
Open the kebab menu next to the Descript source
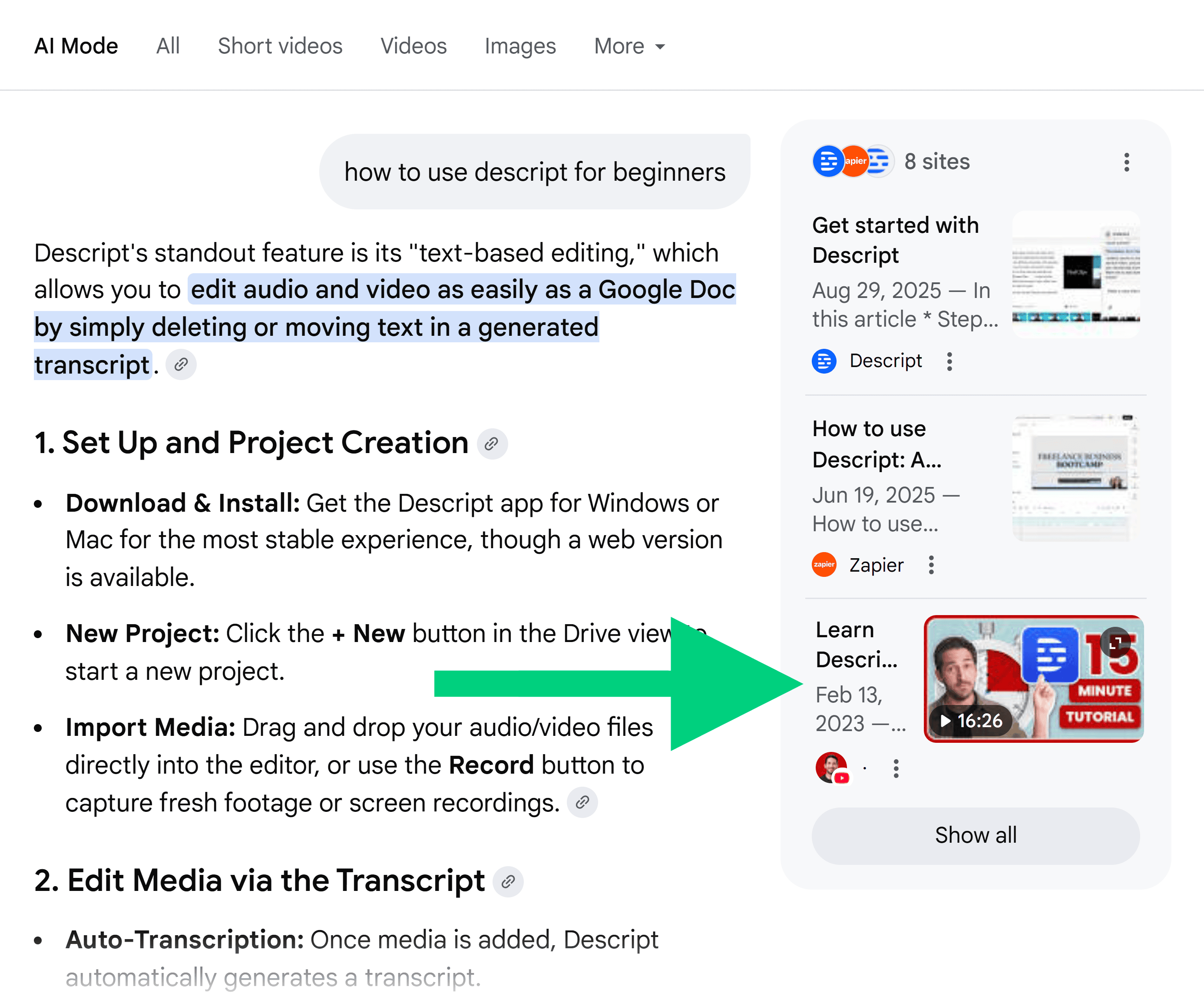pos(949,361)
